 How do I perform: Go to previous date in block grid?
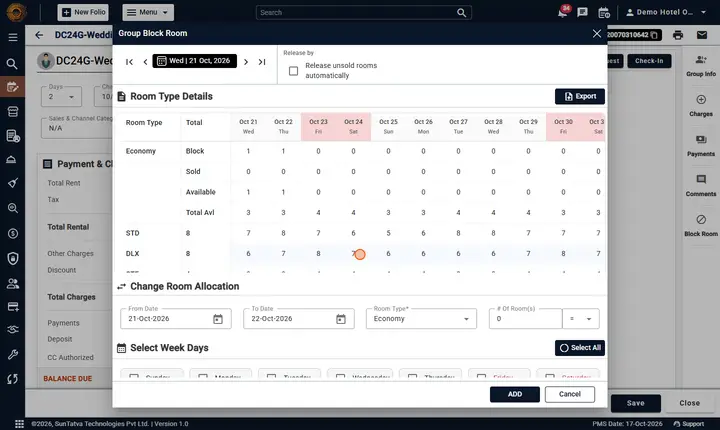[x=145, y=62]
